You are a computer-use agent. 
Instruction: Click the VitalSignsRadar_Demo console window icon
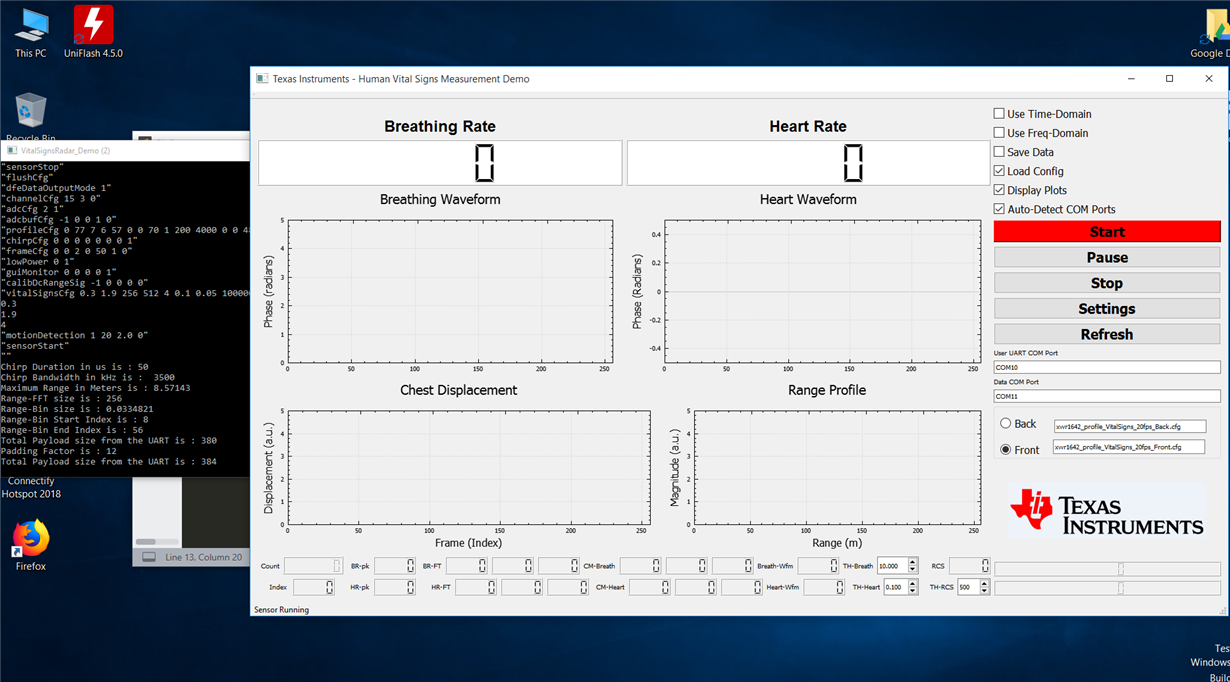(12, 151)
